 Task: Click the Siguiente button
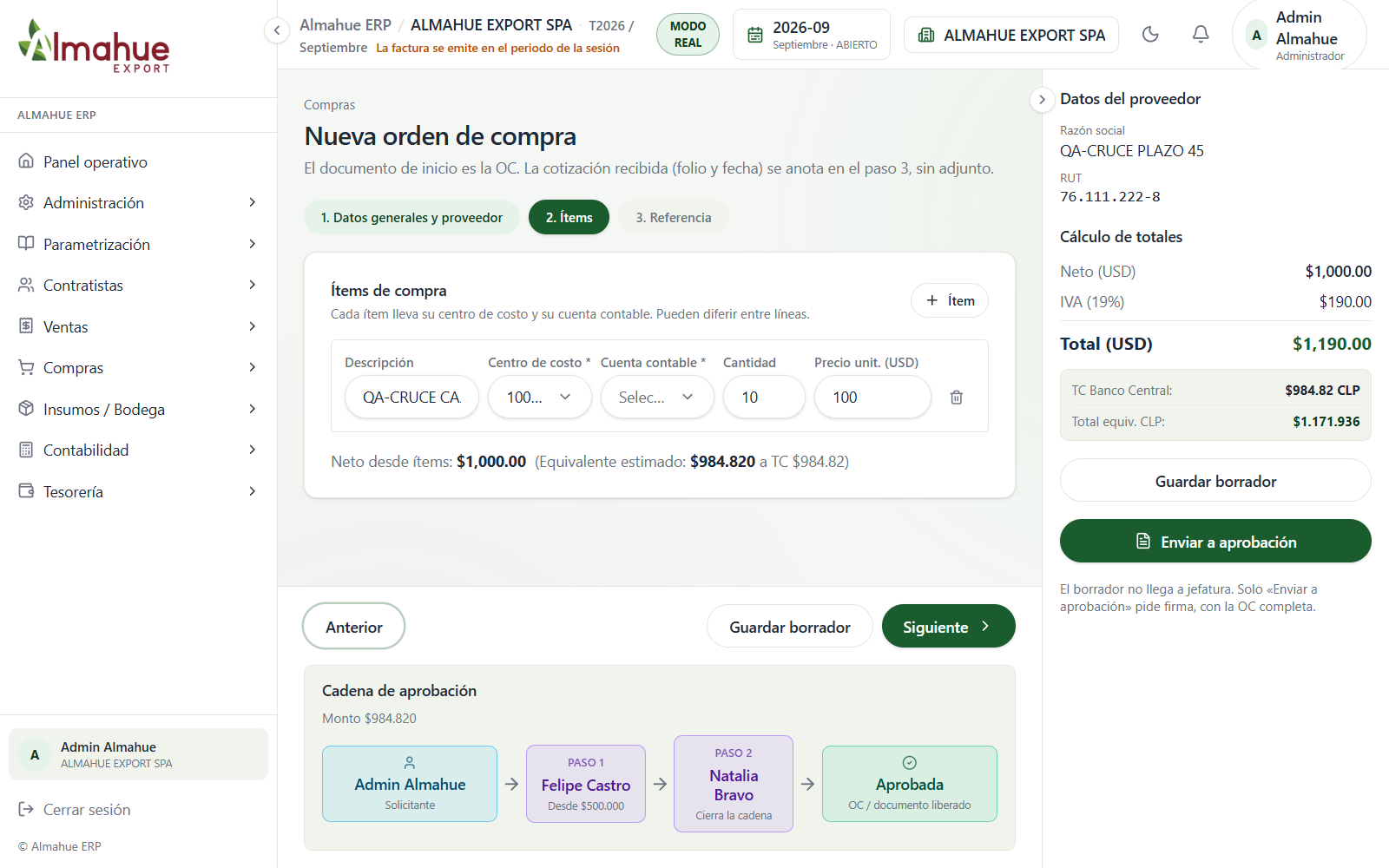tap(948, 627)
